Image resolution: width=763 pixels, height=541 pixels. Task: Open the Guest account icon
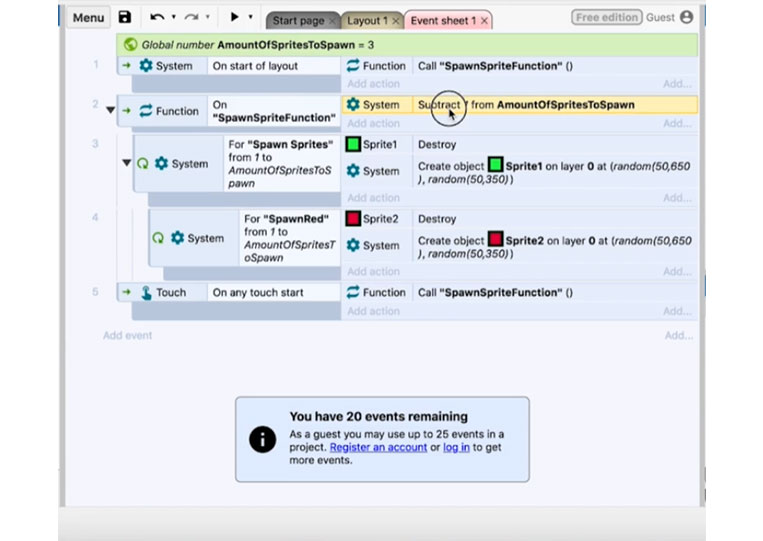[x=686, y=18]
